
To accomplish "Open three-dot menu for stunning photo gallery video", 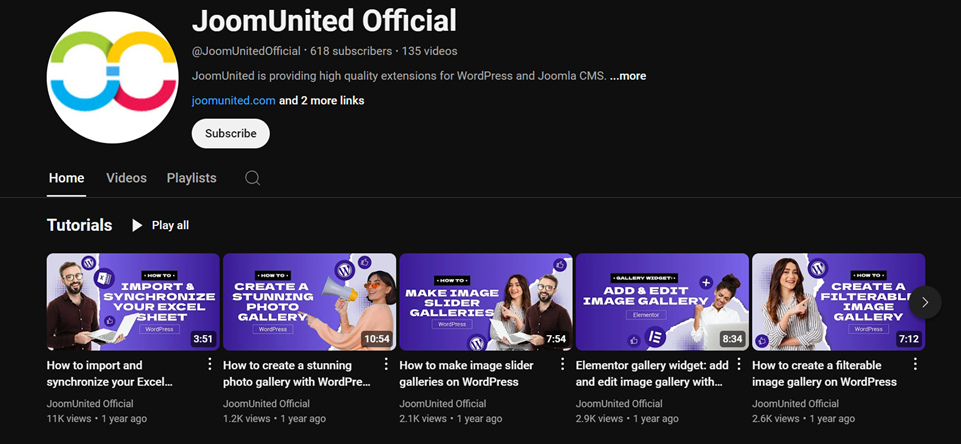I will tap(386, 365).
